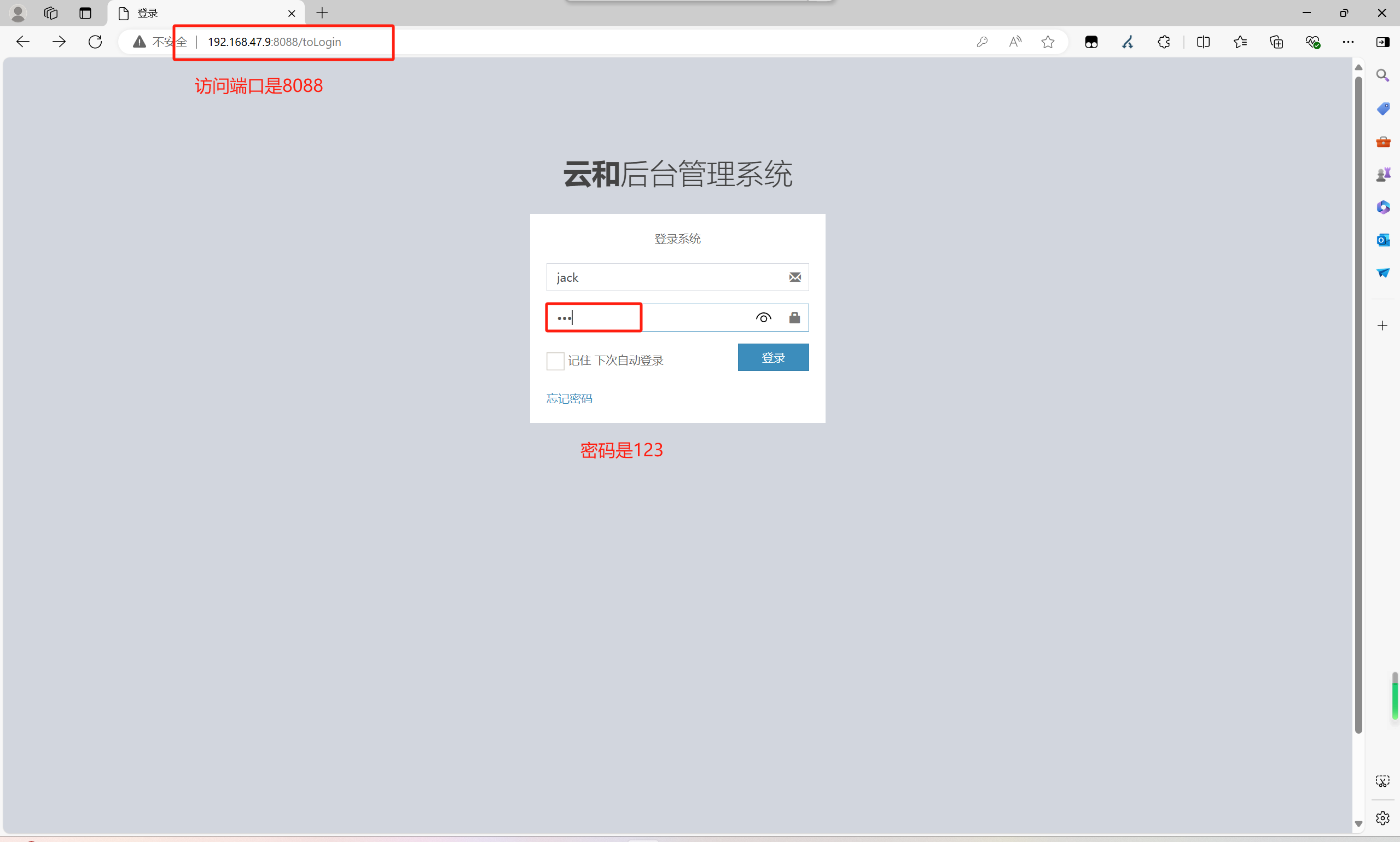This screenshot has width=1400, height=842.
Task: Open Outlook icon in Edge sidebar
Action: [1382, 240]
